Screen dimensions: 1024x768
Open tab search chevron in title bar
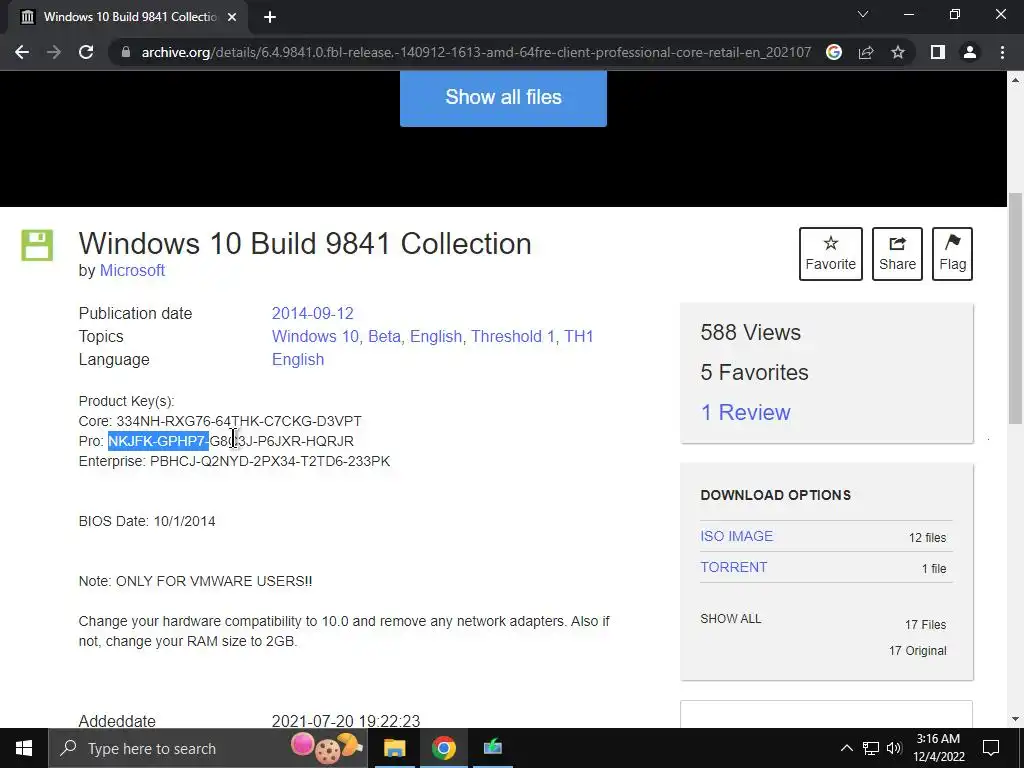(x=863, y=14)
